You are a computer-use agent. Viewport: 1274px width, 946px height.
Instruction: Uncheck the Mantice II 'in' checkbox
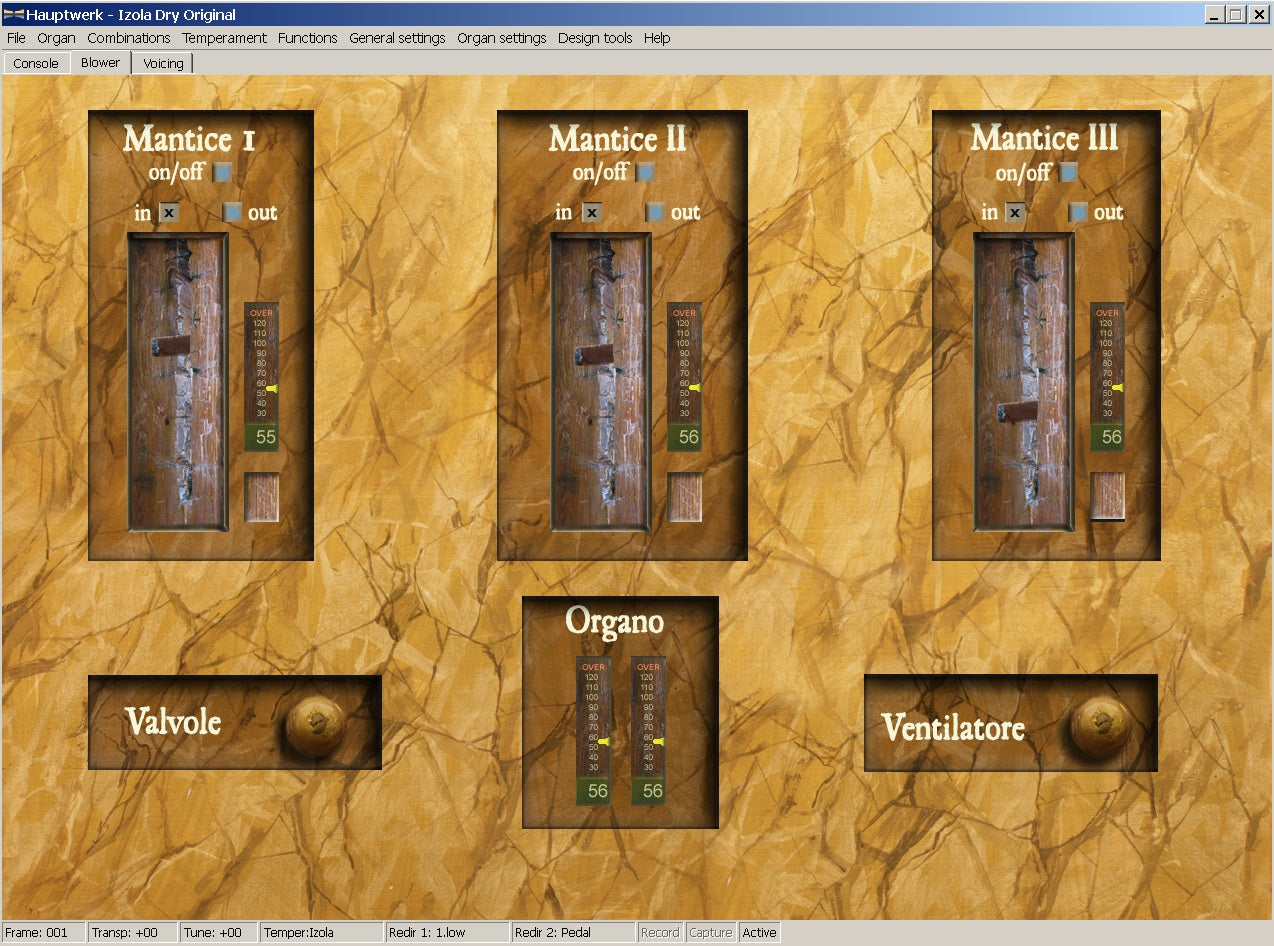point(592,212)
